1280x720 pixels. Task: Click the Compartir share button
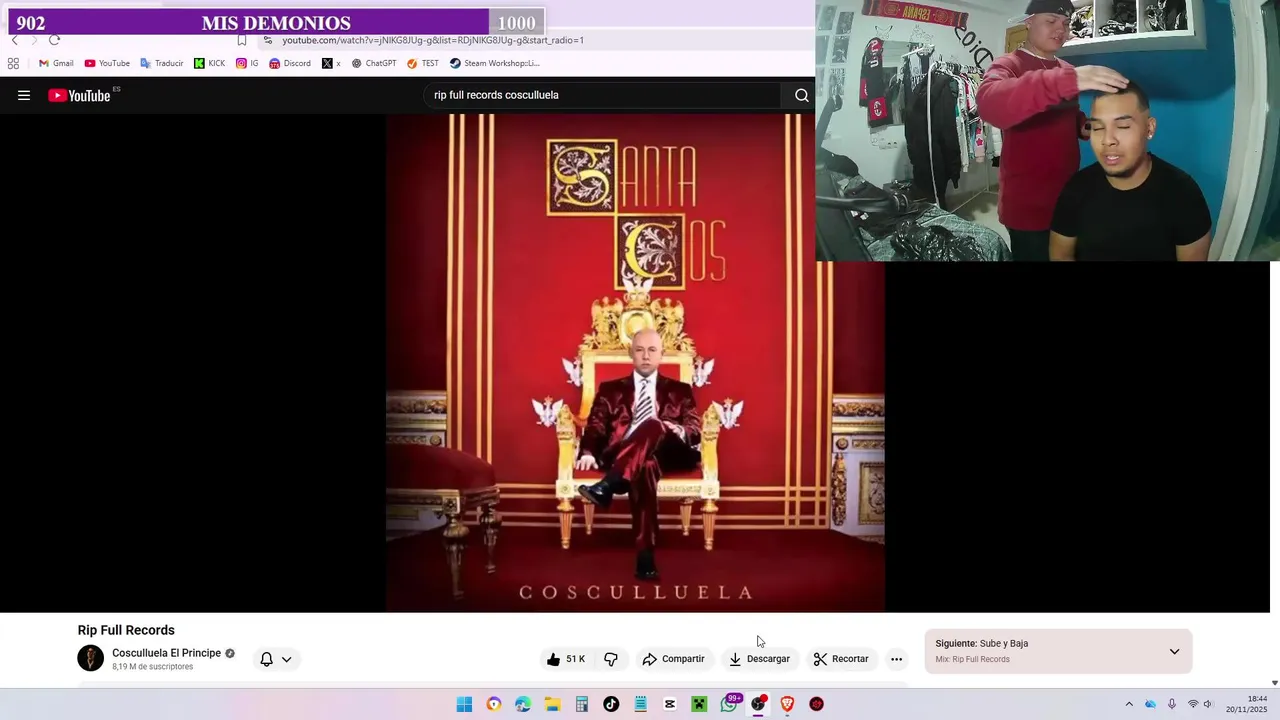coord(673,659)
